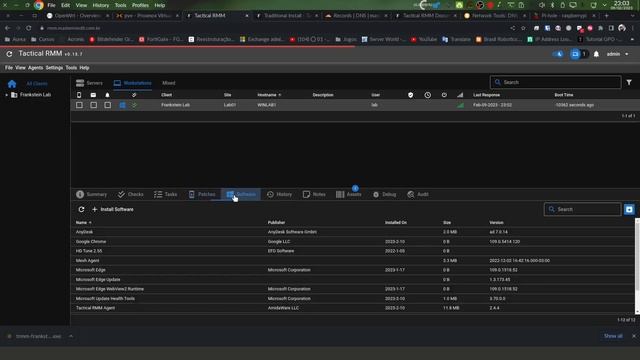Click the reboot needed power column icon
Screen dimensions: 640x360
(x=444, y=95)
